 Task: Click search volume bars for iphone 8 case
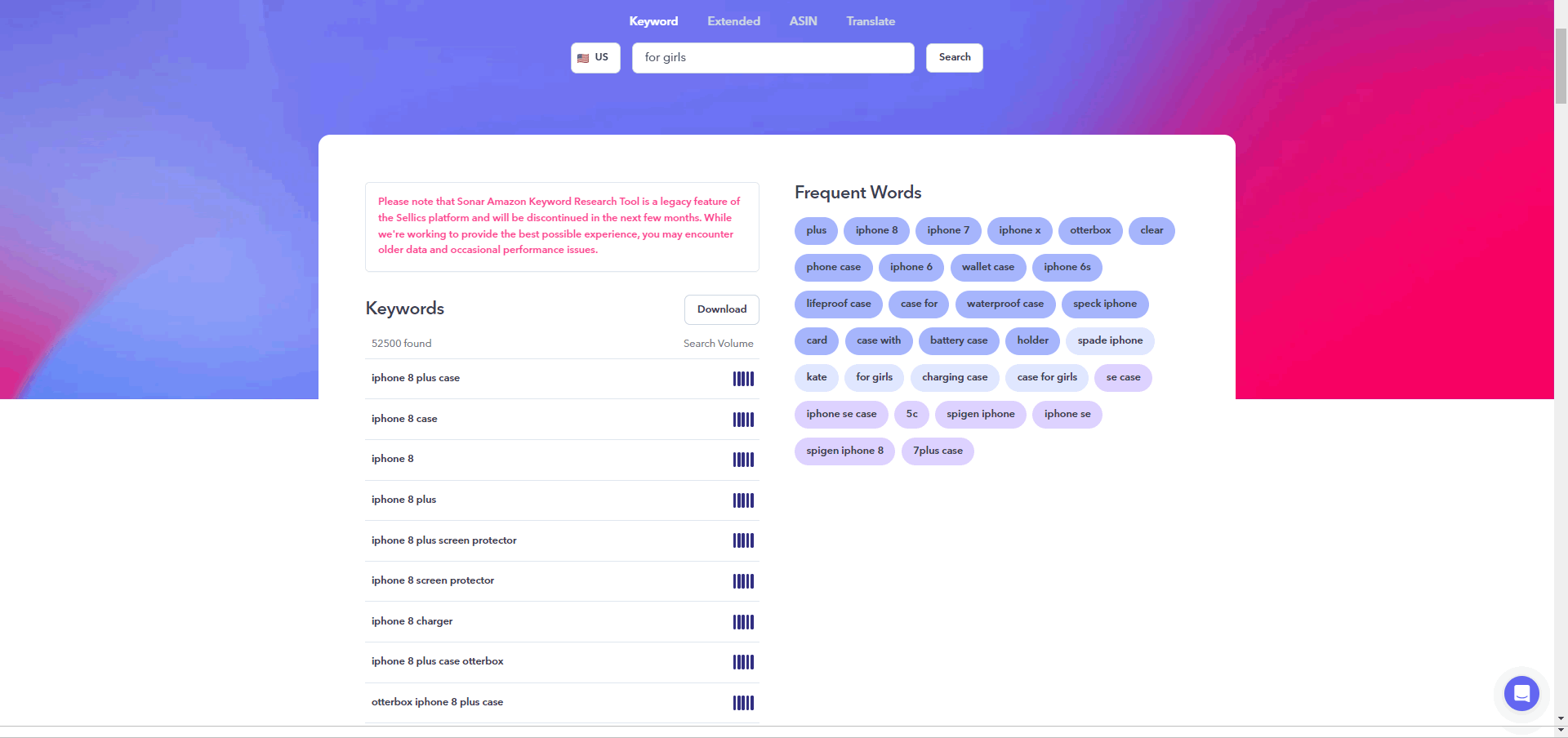(743, 420)
